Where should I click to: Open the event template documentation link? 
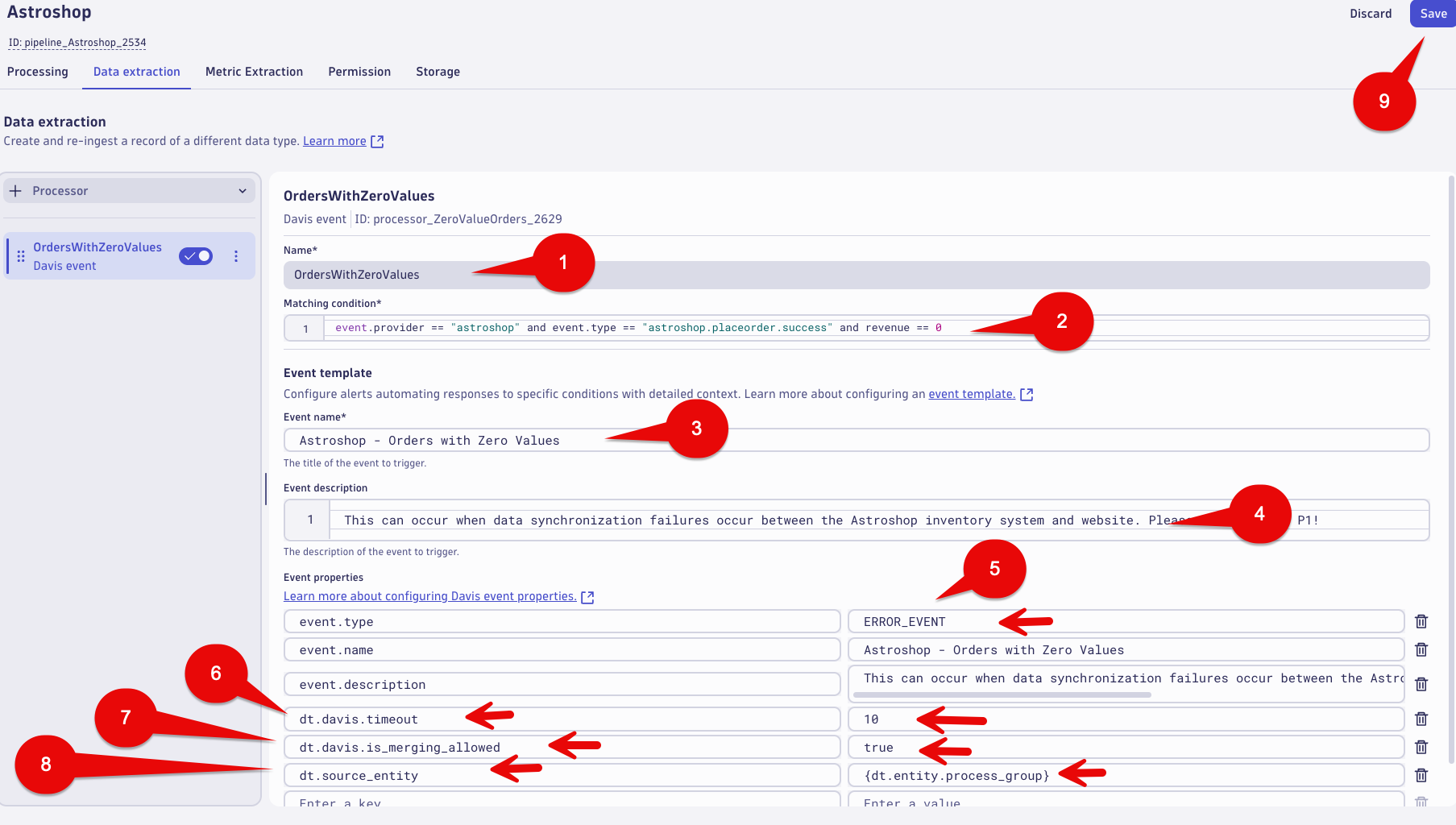point(972,394)
